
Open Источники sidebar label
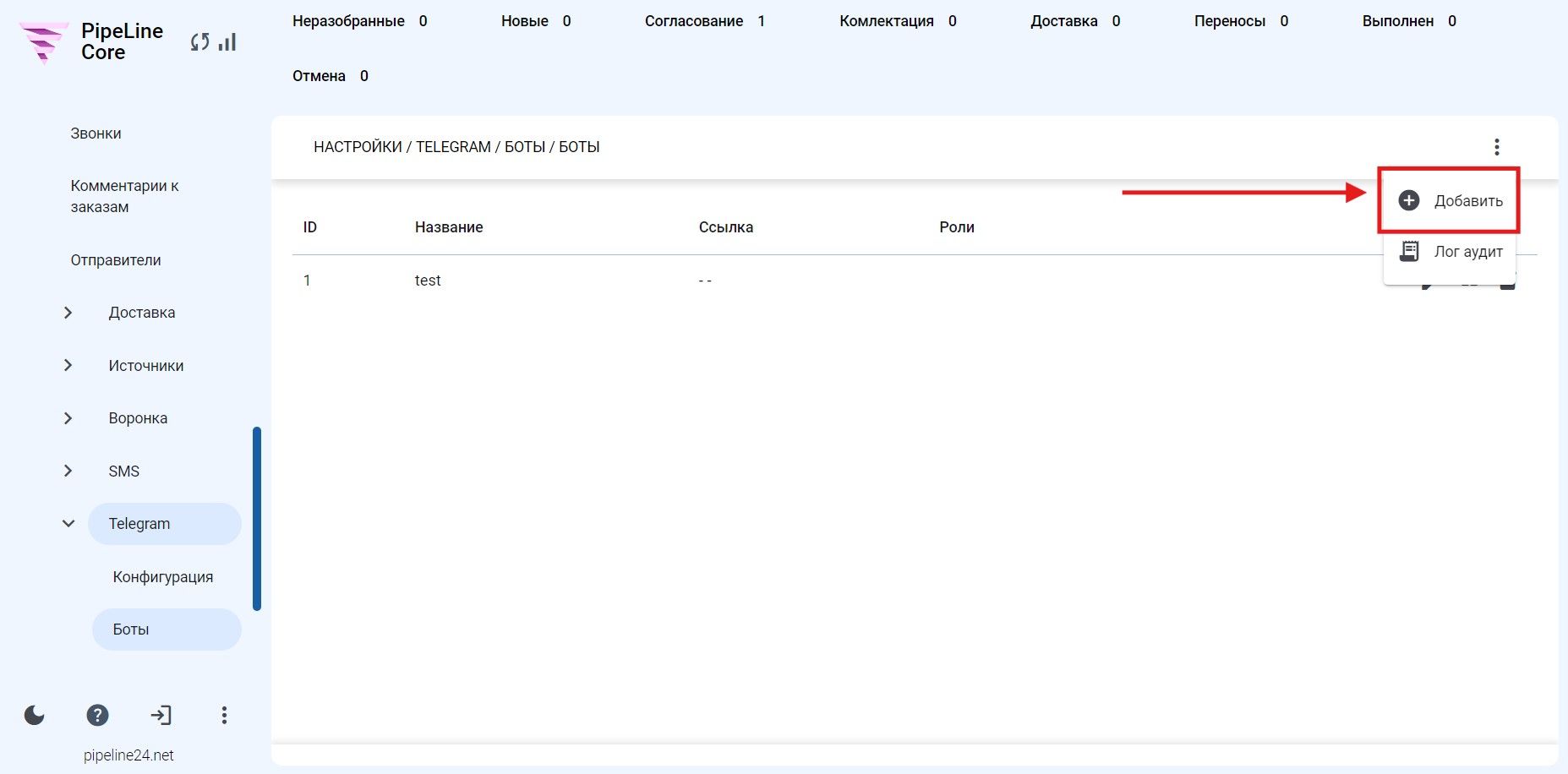click(146, 365)
